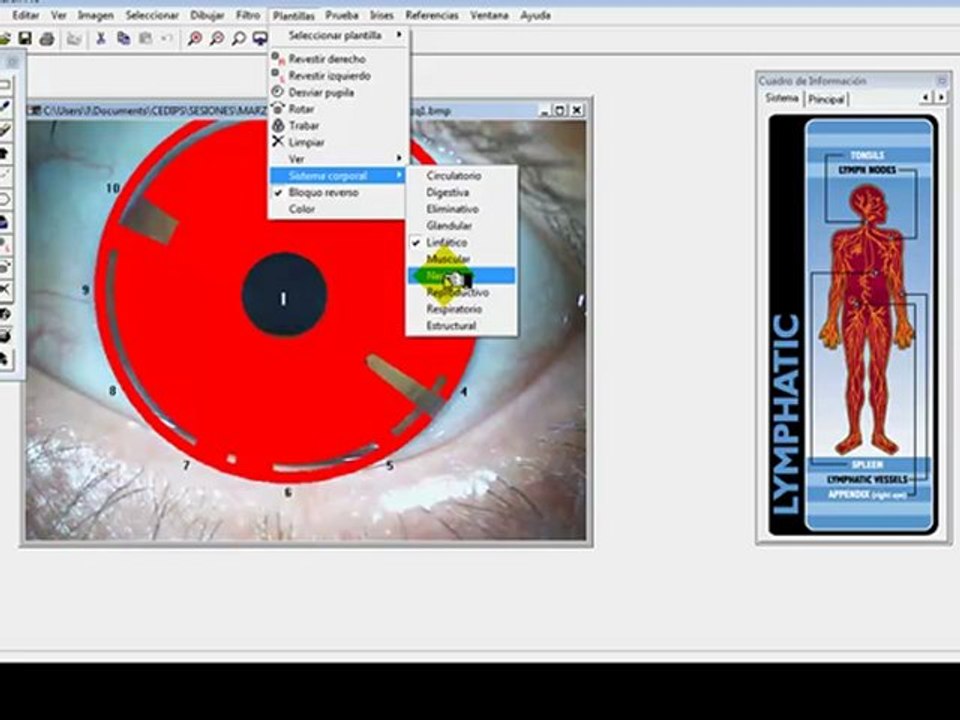Maximize the iris image window

coord(560,111)
